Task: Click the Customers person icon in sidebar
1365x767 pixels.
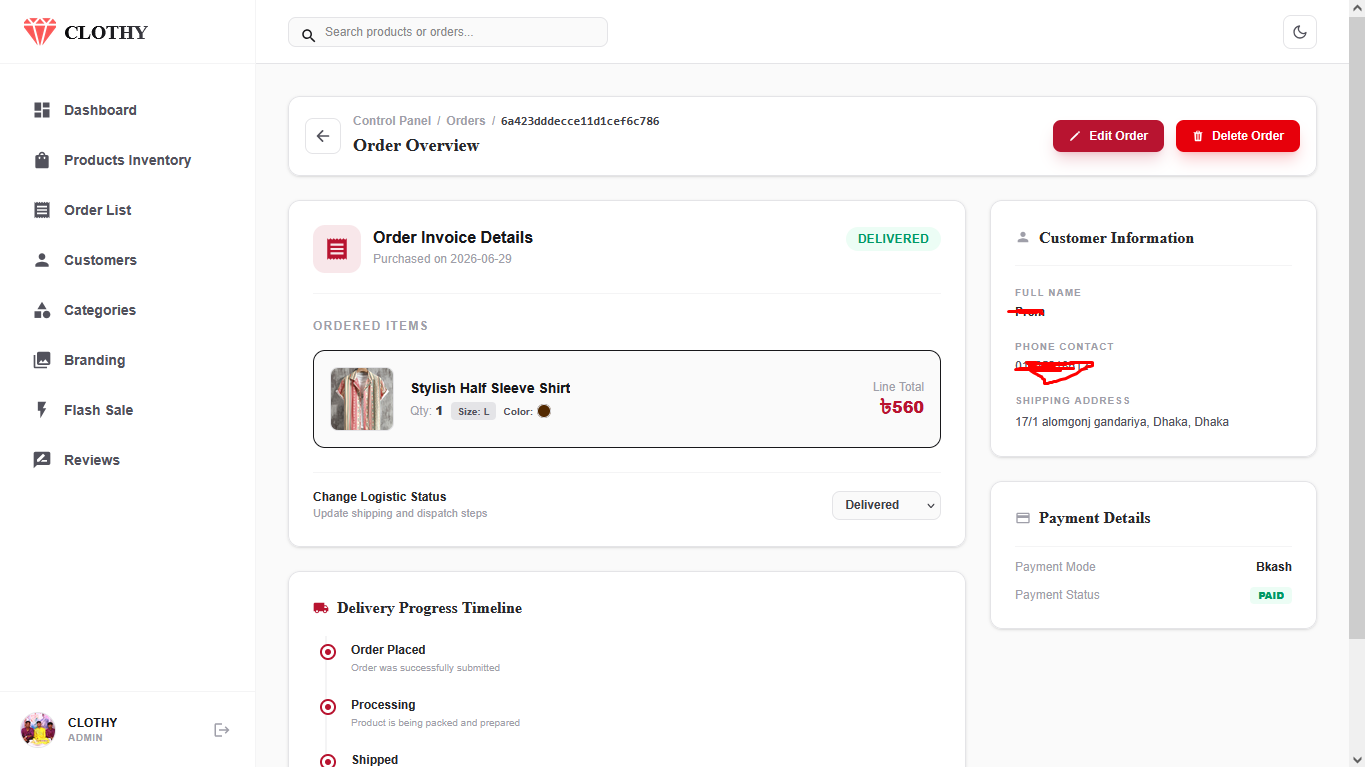Action: pos(42,260)
